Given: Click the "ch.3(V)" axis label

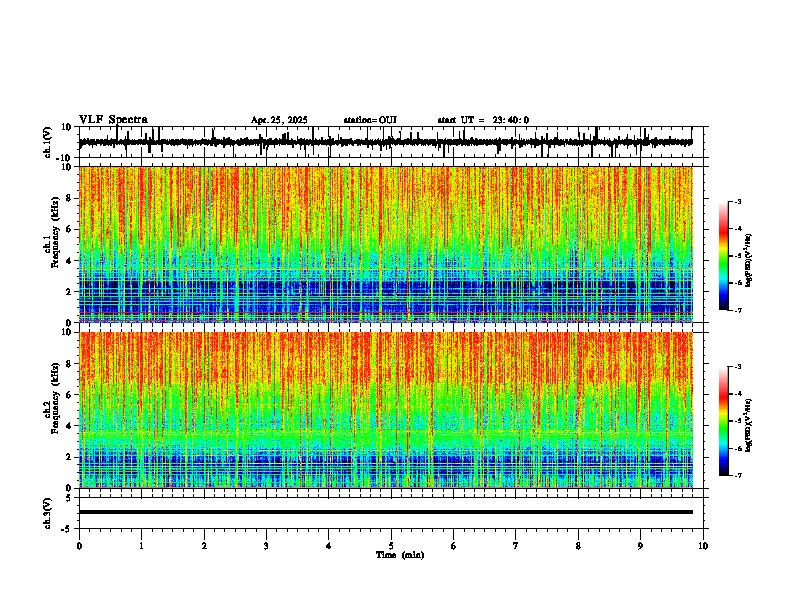Looking at the screenshot, I should point(47,514).
